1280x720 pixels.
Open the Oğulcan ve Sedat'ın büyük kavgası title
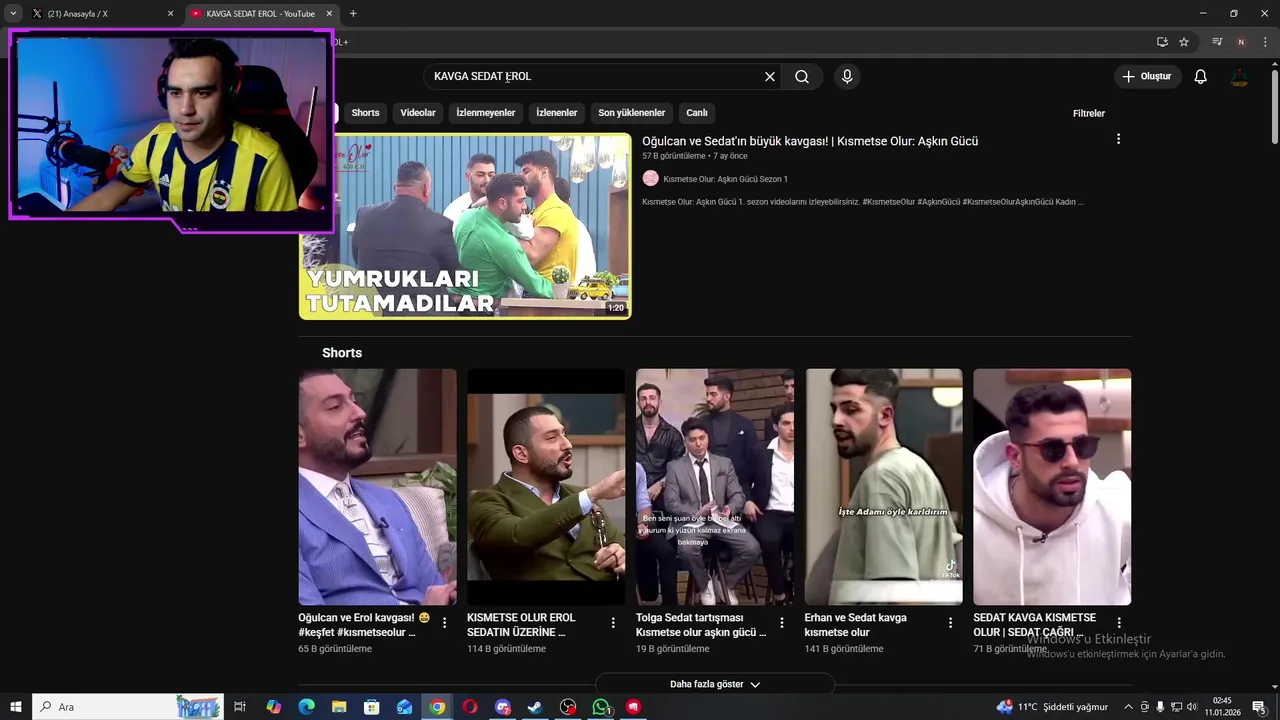tap(810, 141)
